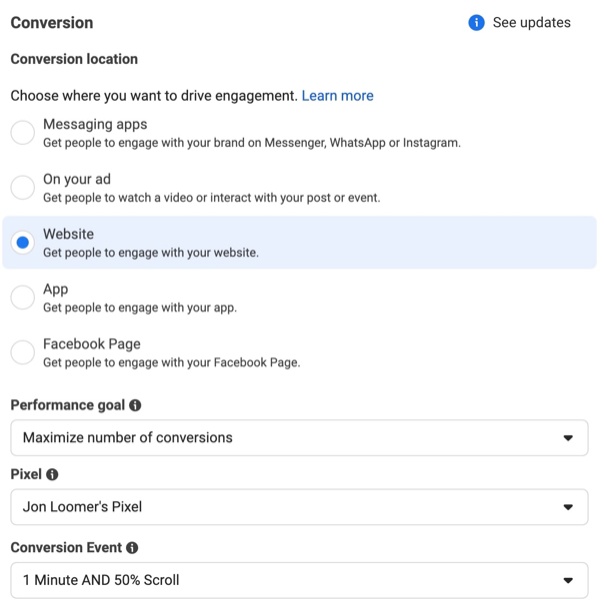Image resolution: width=604 pixels, height=606 pixels.
Task: Choose the On your ad radio option
Action: coord(23,187)
